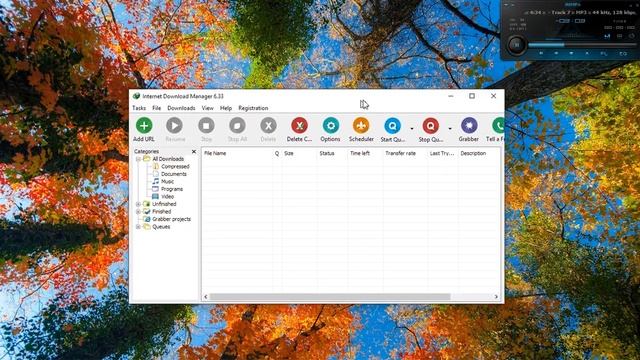Select the Programs category
This screenshot has height=360, width=640.
(172, 189)
